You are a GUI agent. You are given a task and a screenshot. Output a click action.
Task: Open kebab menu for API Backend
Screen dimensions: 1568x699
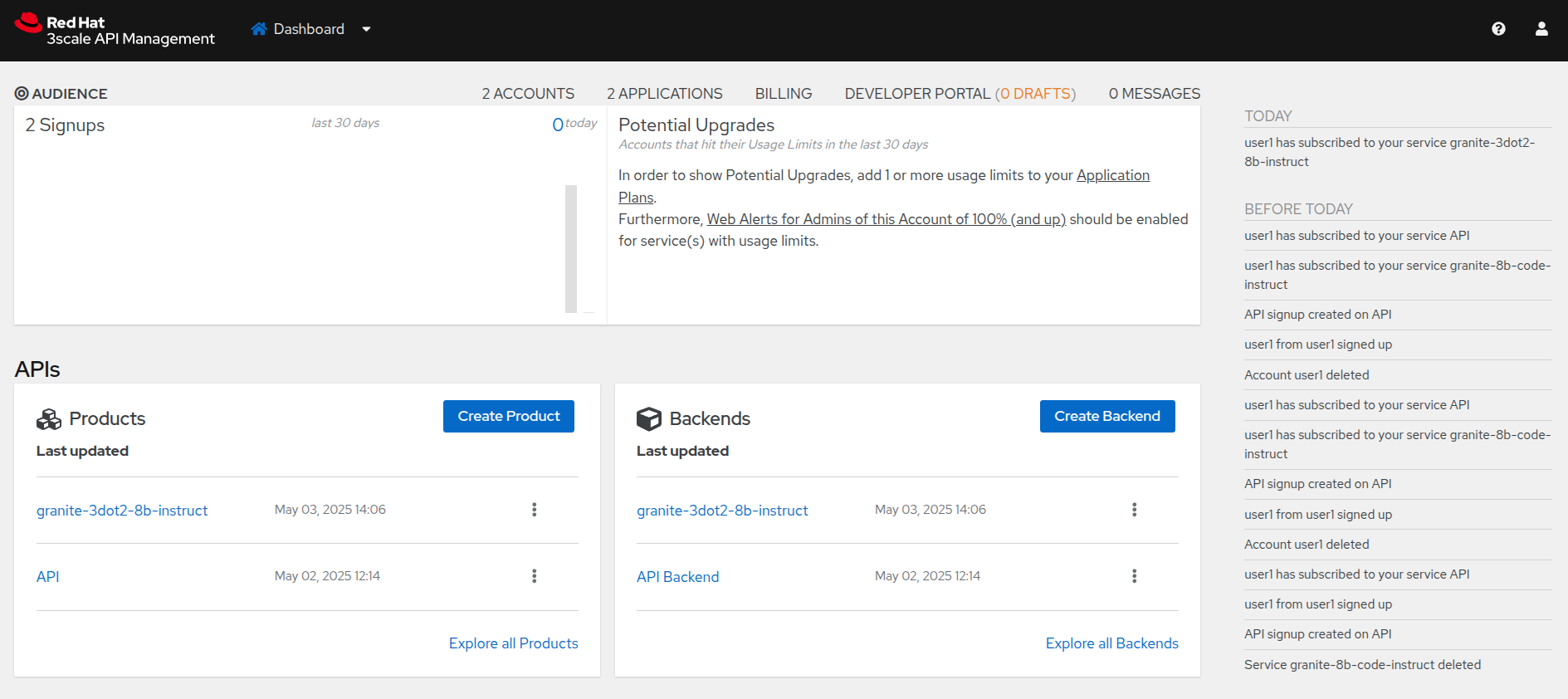pos(1135,576)
